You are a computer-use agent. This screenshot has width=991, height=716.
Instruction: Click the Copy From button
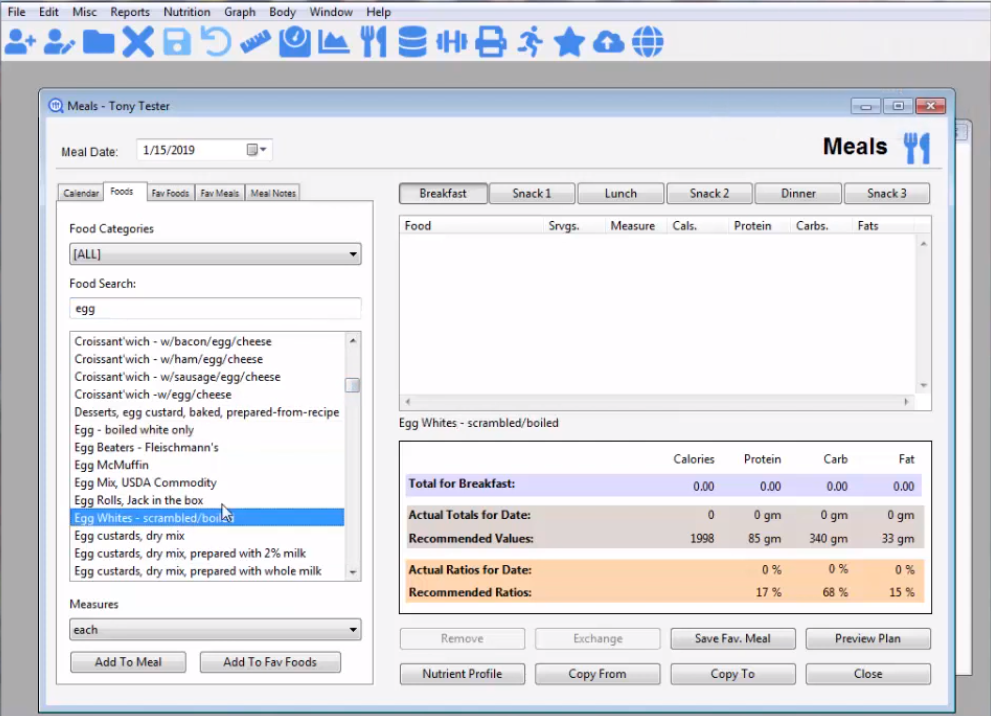click(x=597, y=674)
